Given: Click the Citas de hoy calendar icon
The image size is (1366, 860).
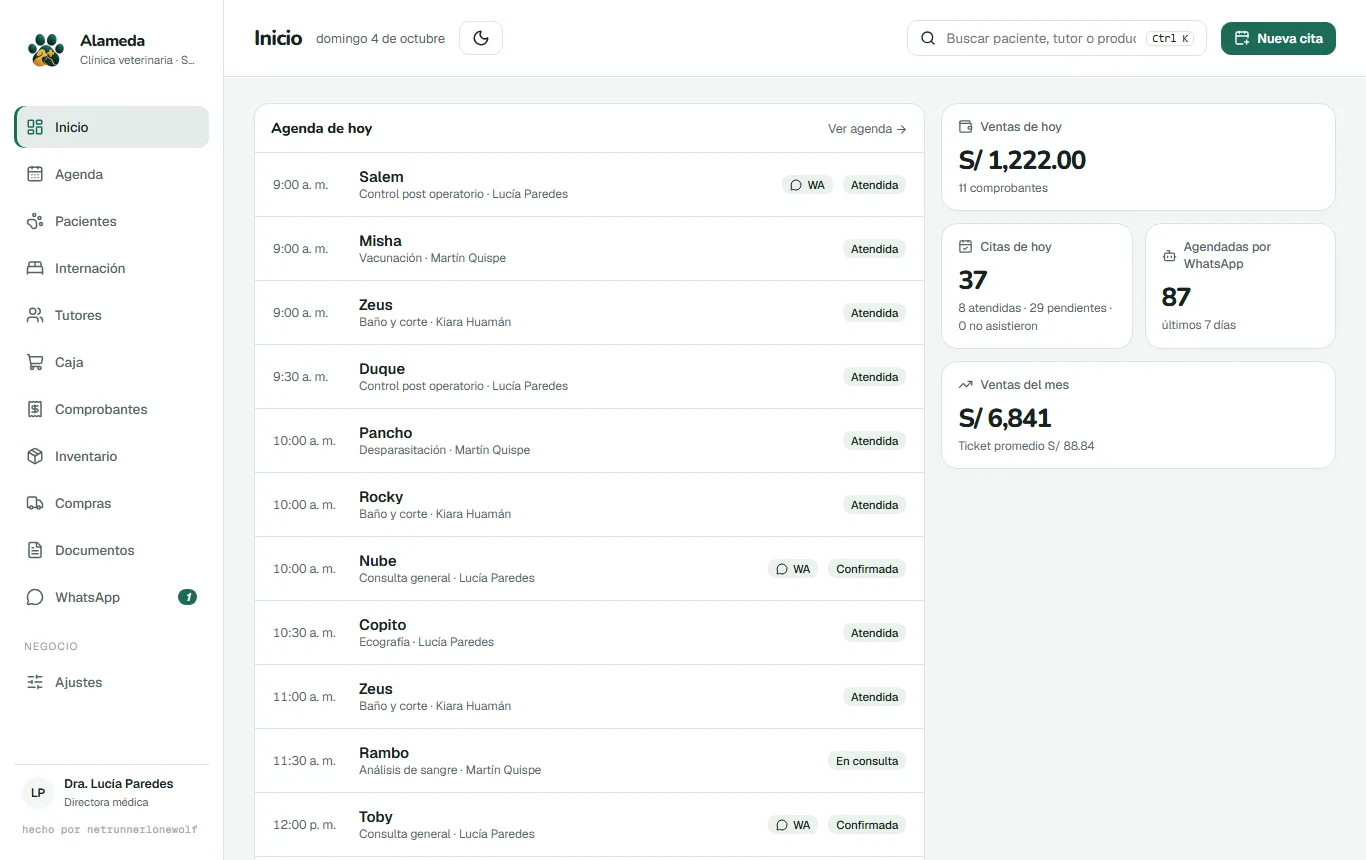Looking at the screenshot, I should pos(966,247).
